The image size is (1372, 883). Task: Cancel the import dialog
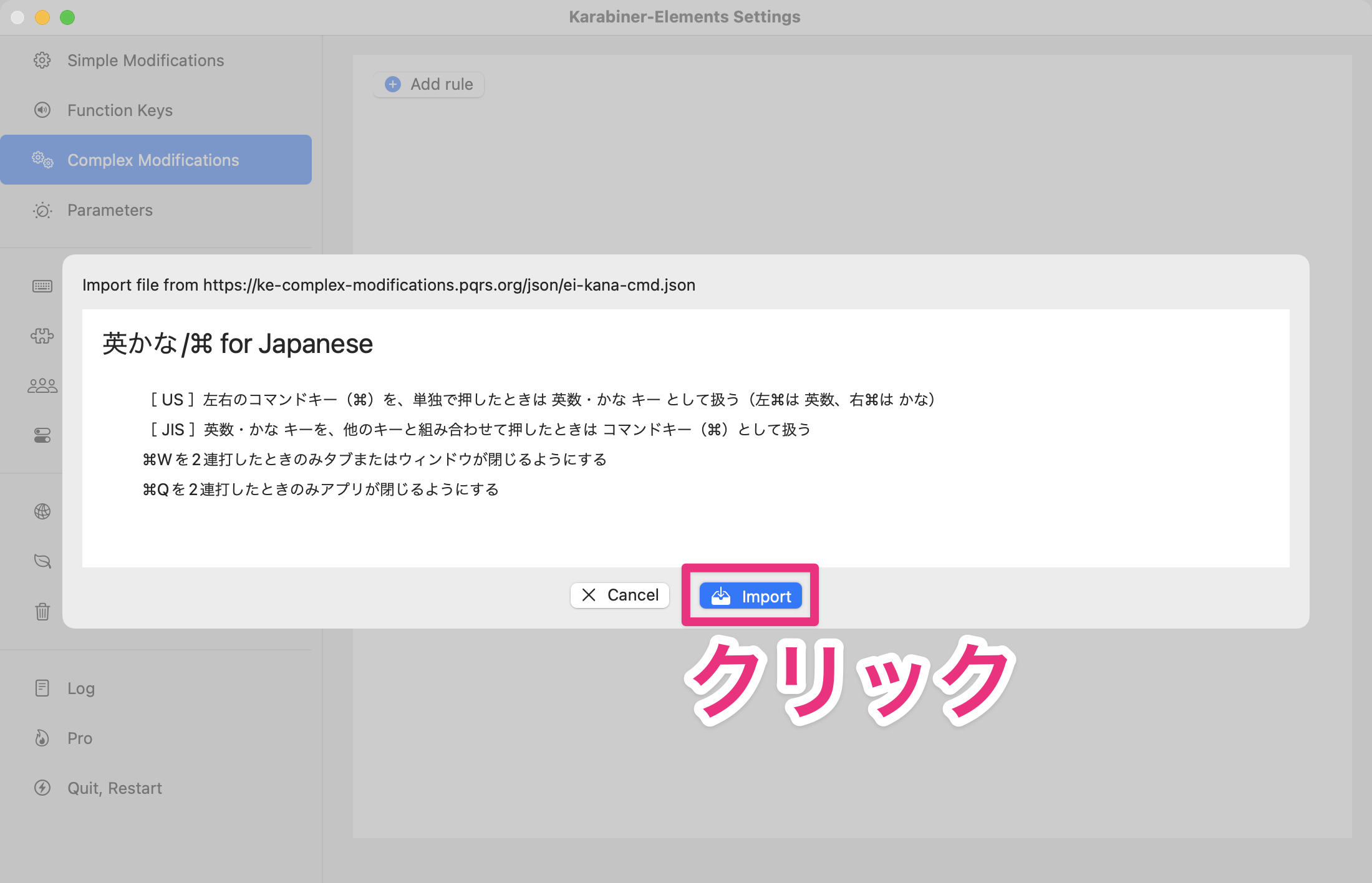[619, 595]
